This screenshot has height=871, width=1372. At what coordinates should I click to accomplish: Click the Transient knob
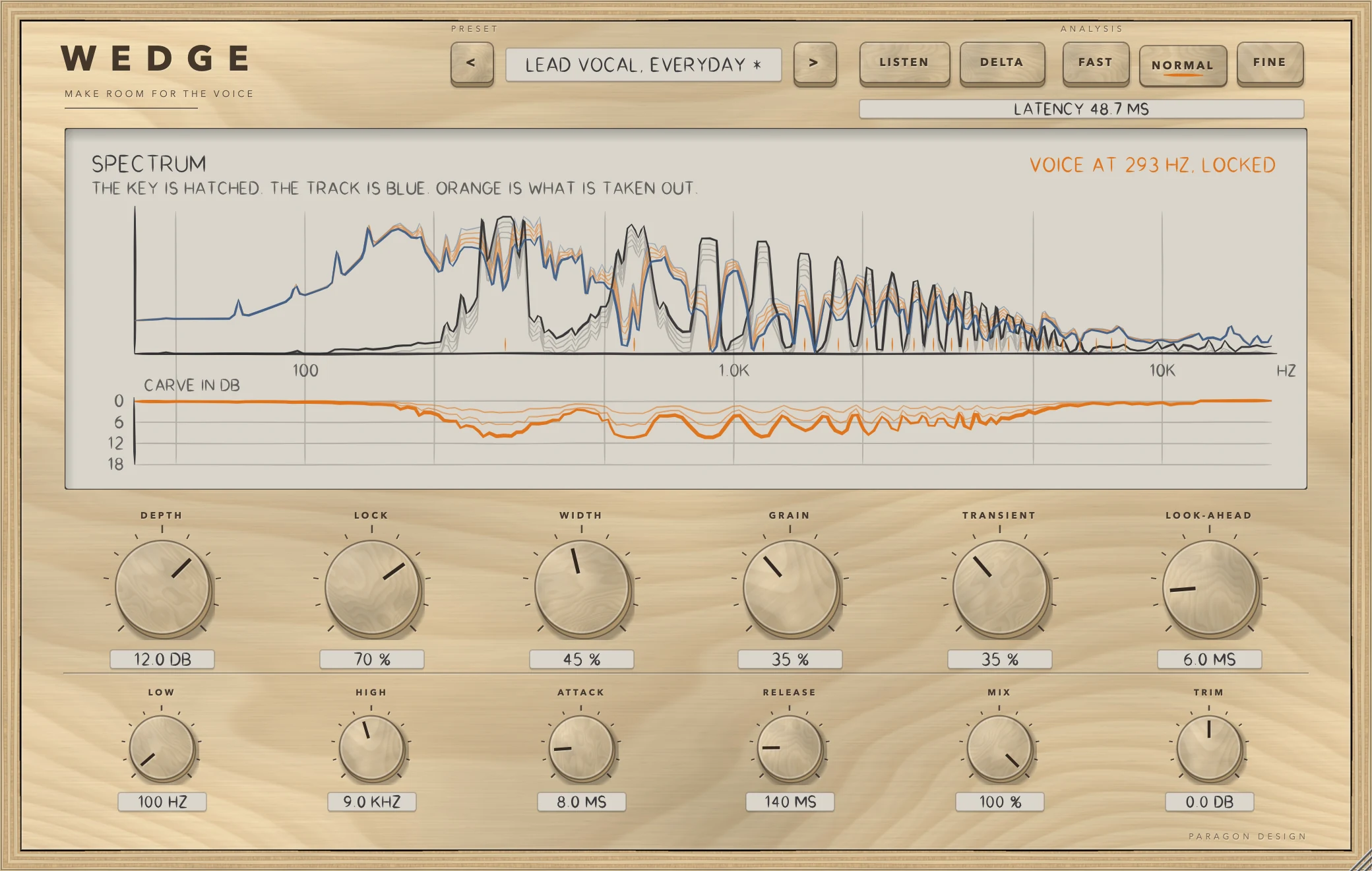[1000, 588]
